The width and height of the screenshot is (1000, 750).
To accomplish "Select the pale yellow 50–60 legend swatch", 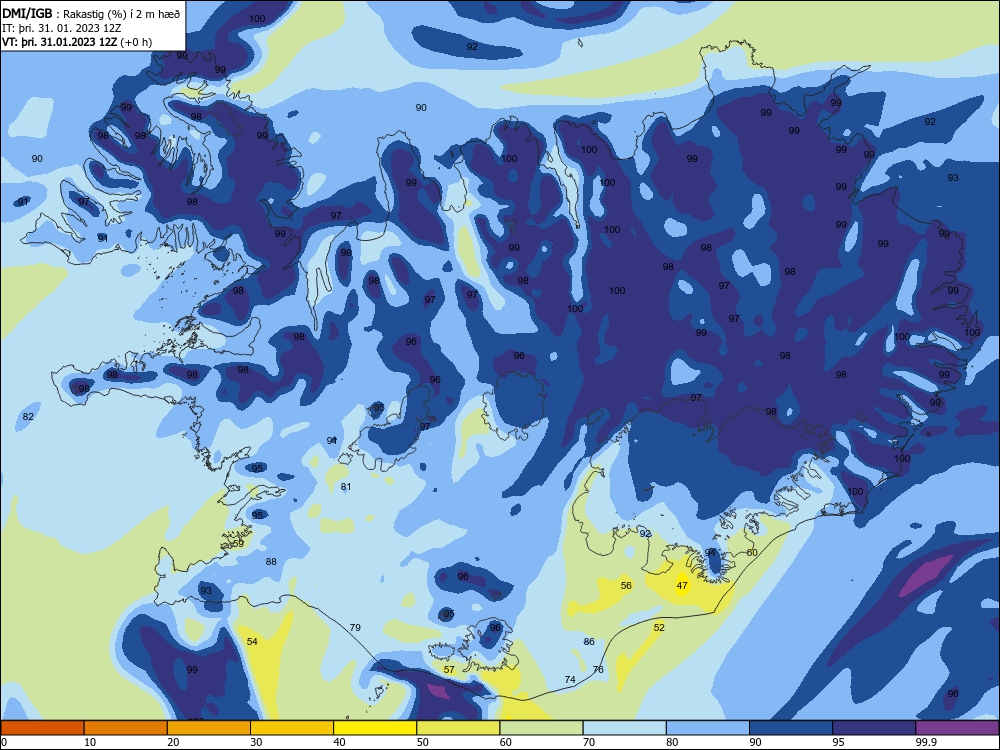I will click(x=458, y=728).
